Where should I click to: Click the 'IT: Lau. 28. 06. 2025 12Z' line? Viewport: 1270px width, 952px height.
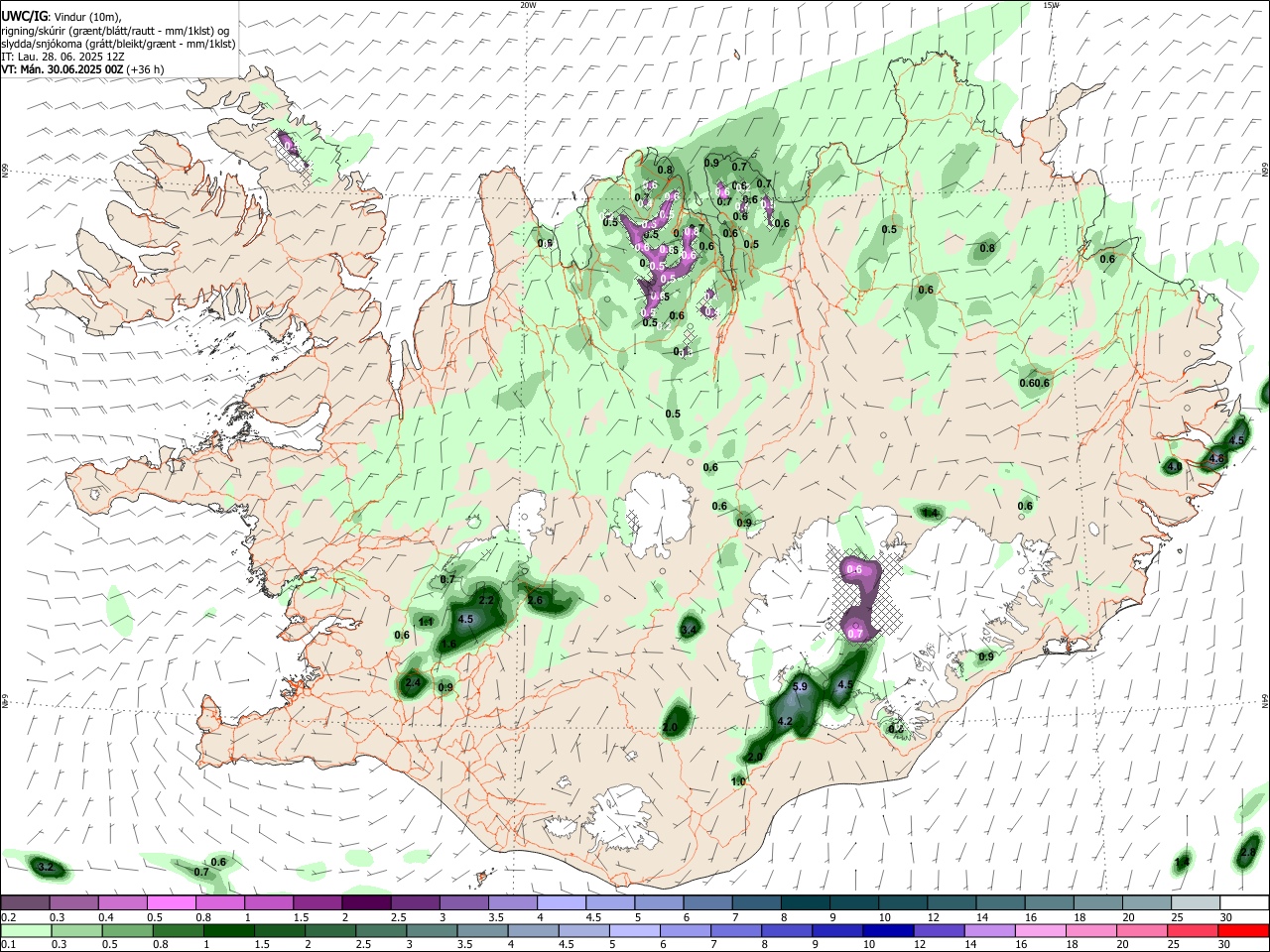[63, 57]
